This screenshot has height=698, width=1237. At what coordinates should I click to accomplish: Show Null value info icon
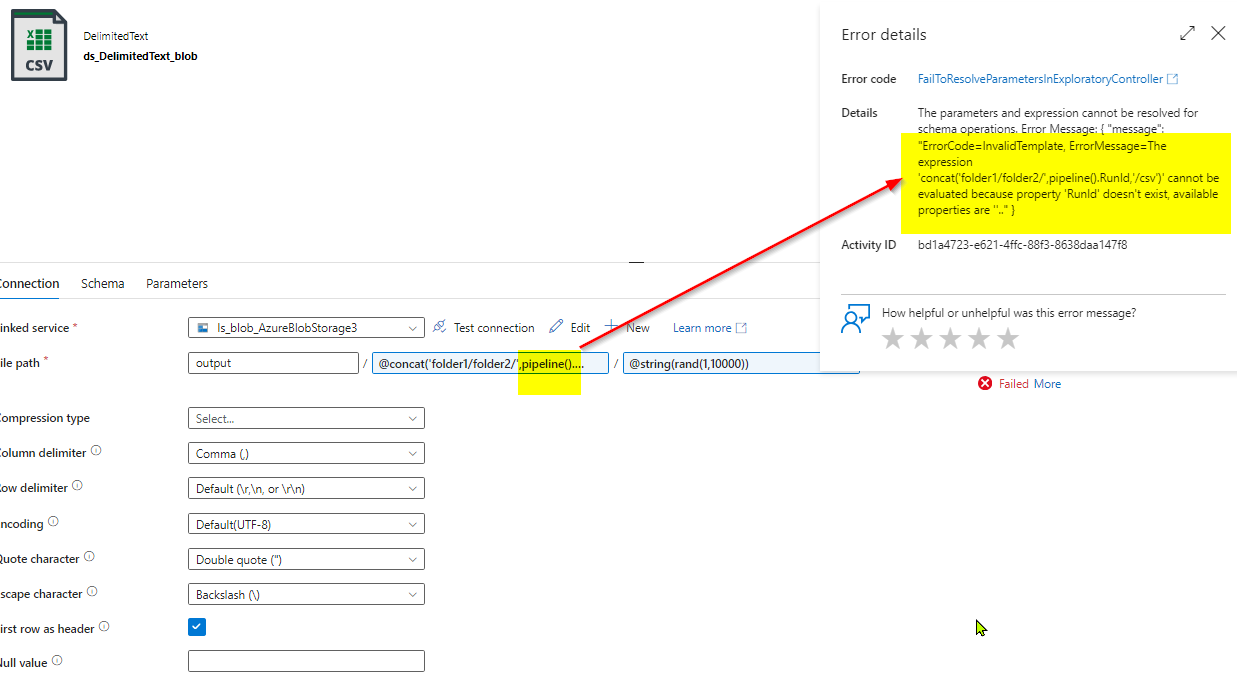57,660
